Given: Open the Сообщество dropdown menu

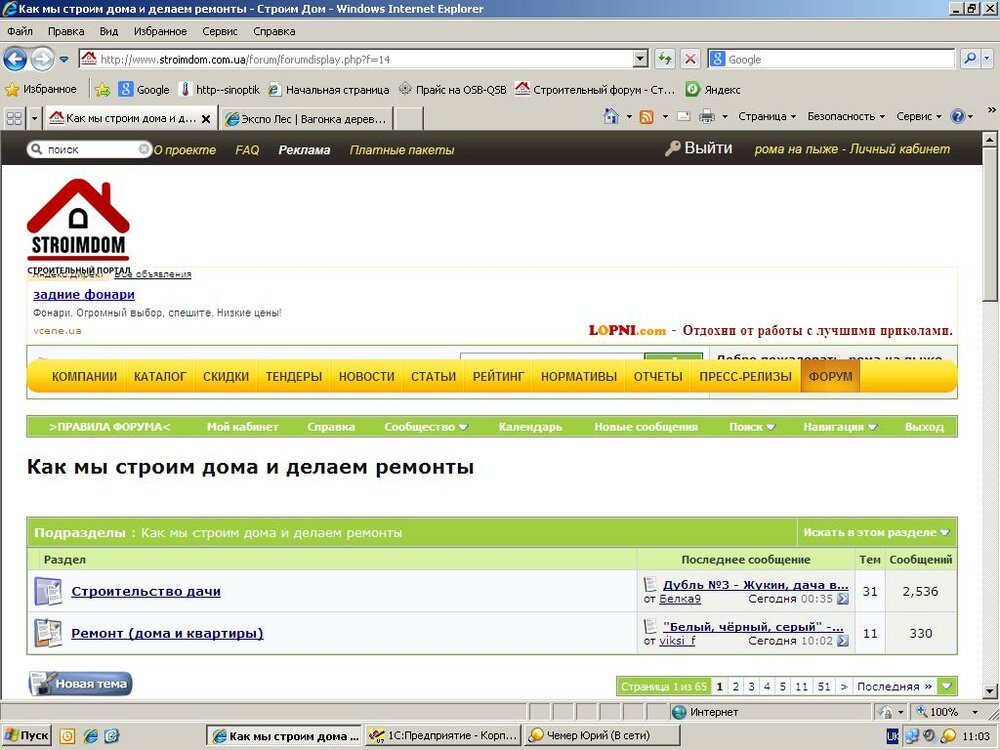Looking at the screenshot, I should [x=426, y=427].
